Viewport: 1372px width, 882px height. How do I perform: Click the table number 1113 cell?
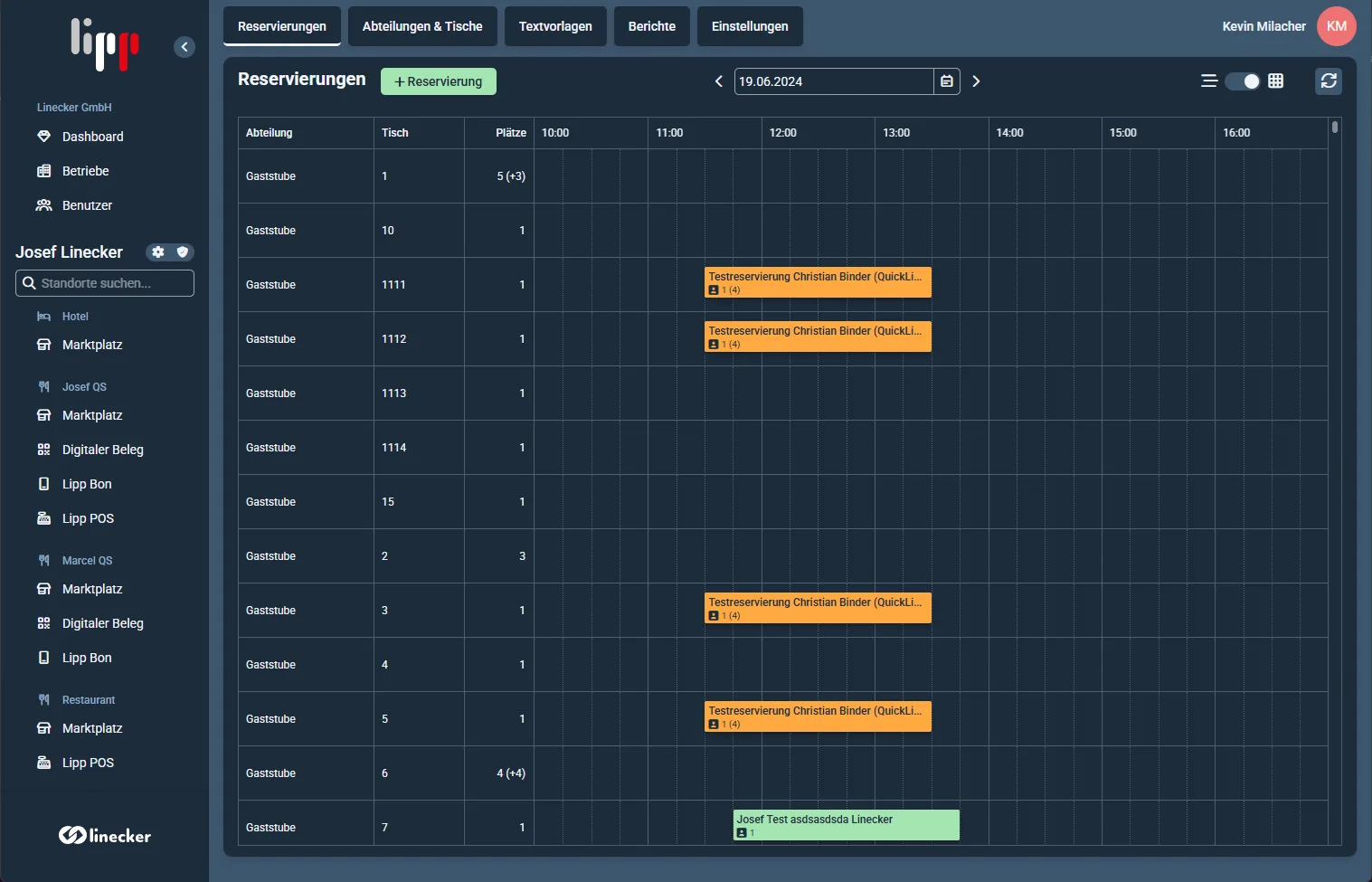coord(419,394)
